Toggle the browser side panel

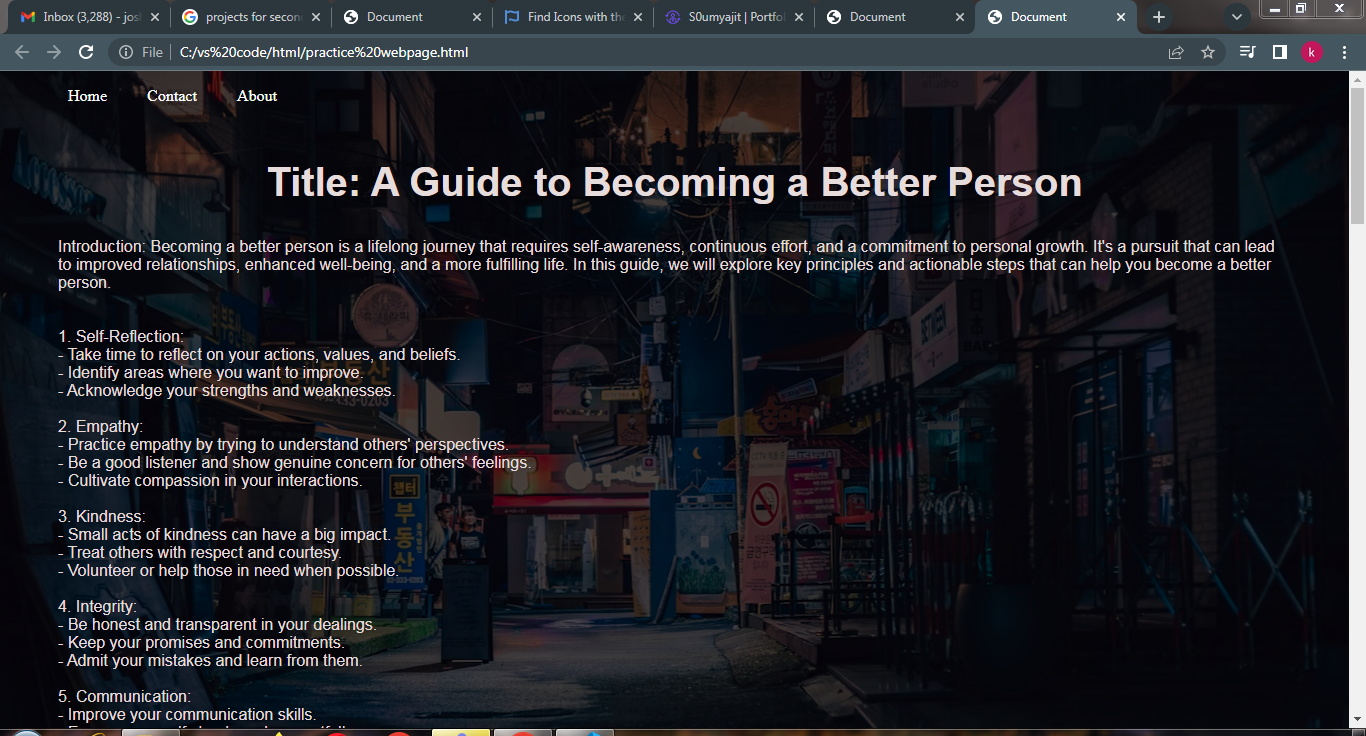click(1279, 52)
